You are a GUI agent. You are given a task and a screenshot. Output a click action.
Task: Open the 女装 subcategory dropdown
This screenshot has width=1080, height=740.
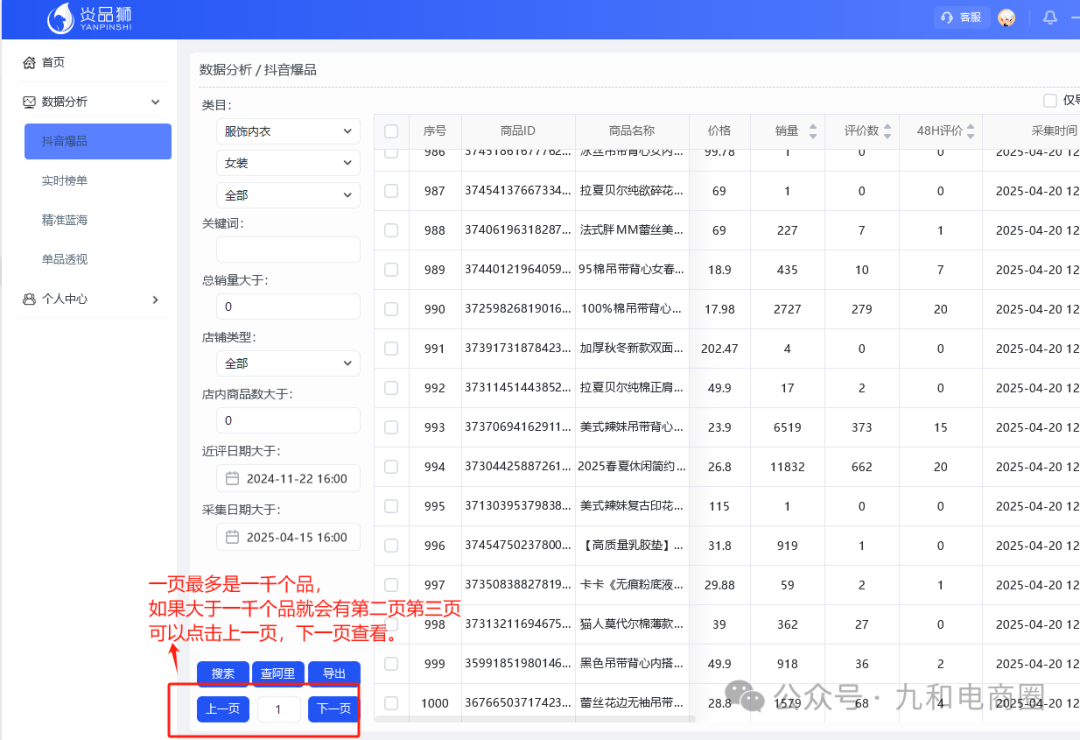(x=288, y=162)
